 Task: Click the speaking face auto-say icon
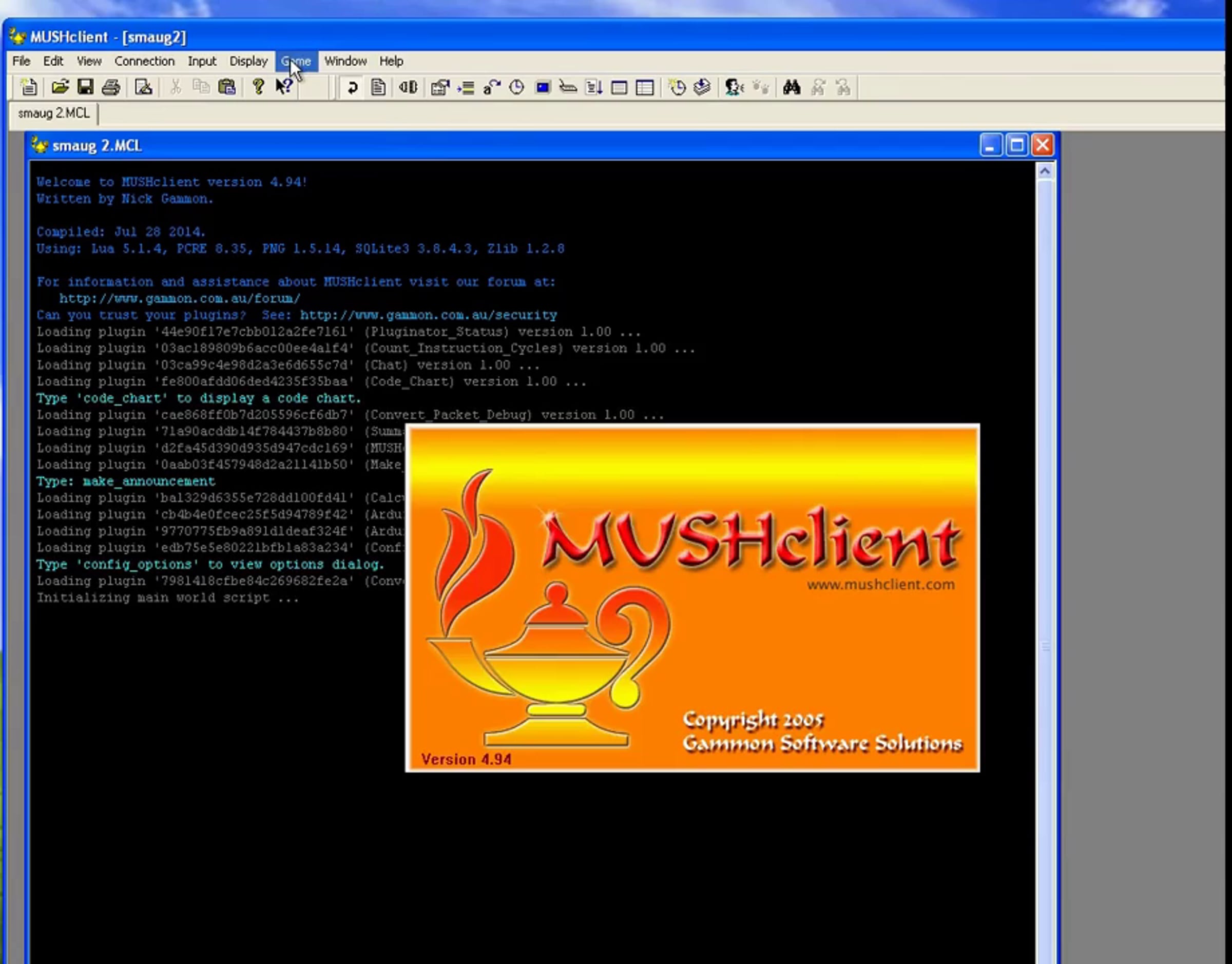click(734, 87)
